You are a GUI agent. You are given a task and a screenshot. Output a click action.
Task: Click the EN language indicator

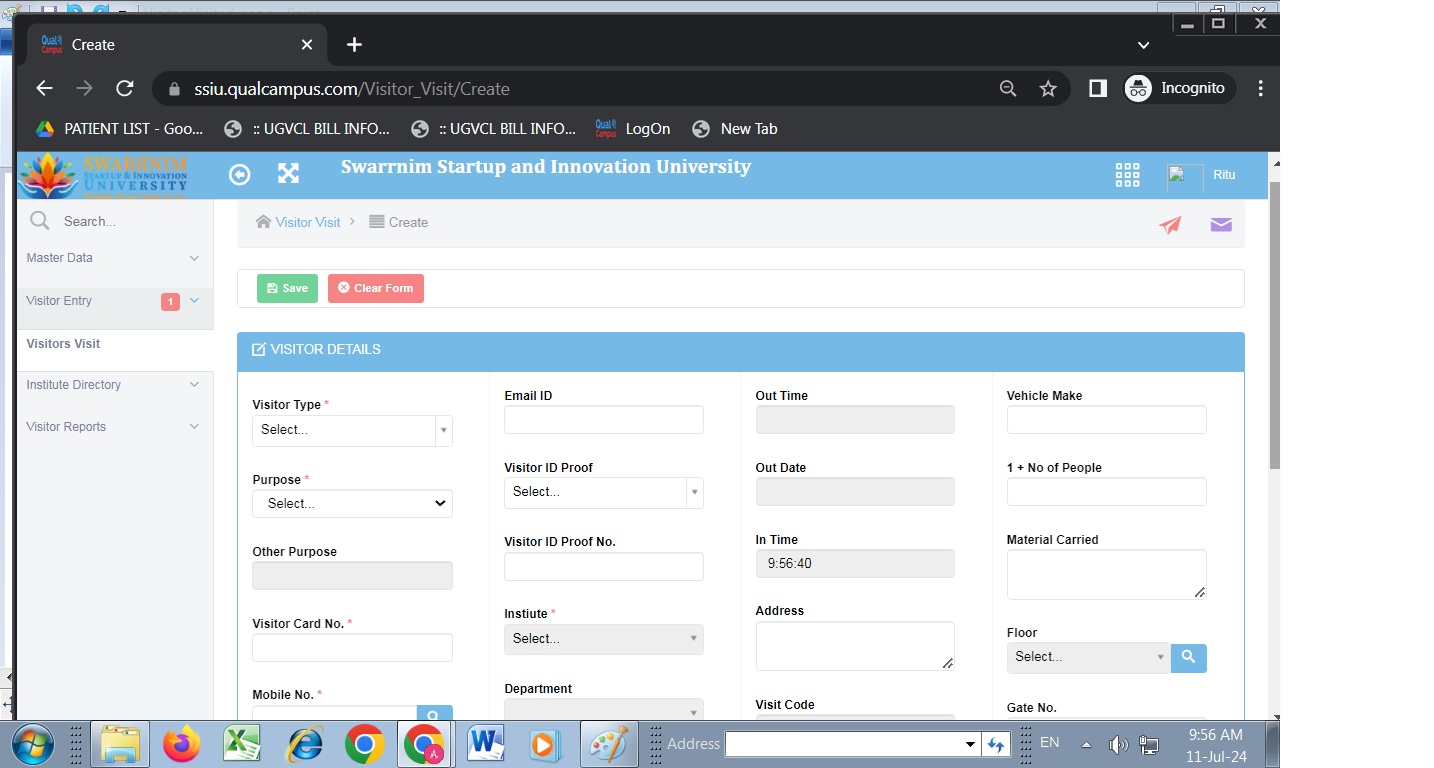coord(1050,743)
